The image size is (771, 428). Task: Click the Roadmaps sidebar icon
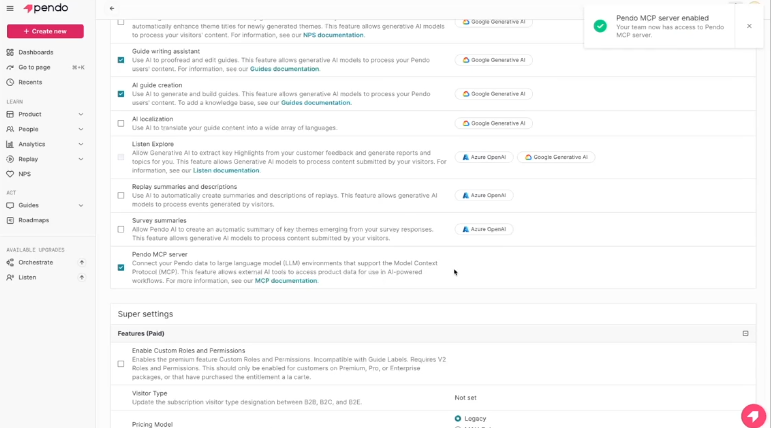(x=10, y=220)
